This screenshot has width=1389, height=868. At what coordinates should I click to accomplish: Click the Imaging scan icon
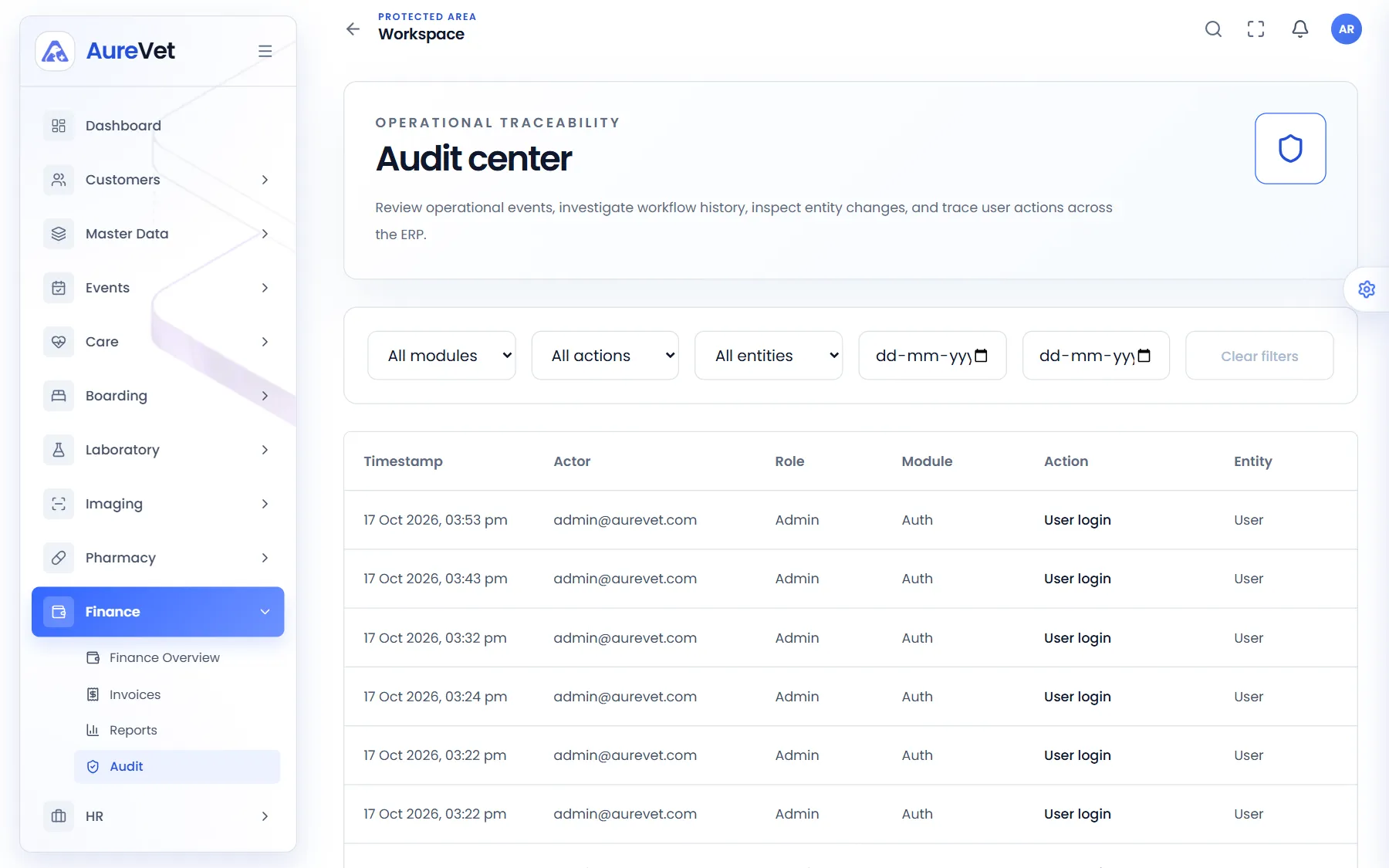click(x=59, y=504)
